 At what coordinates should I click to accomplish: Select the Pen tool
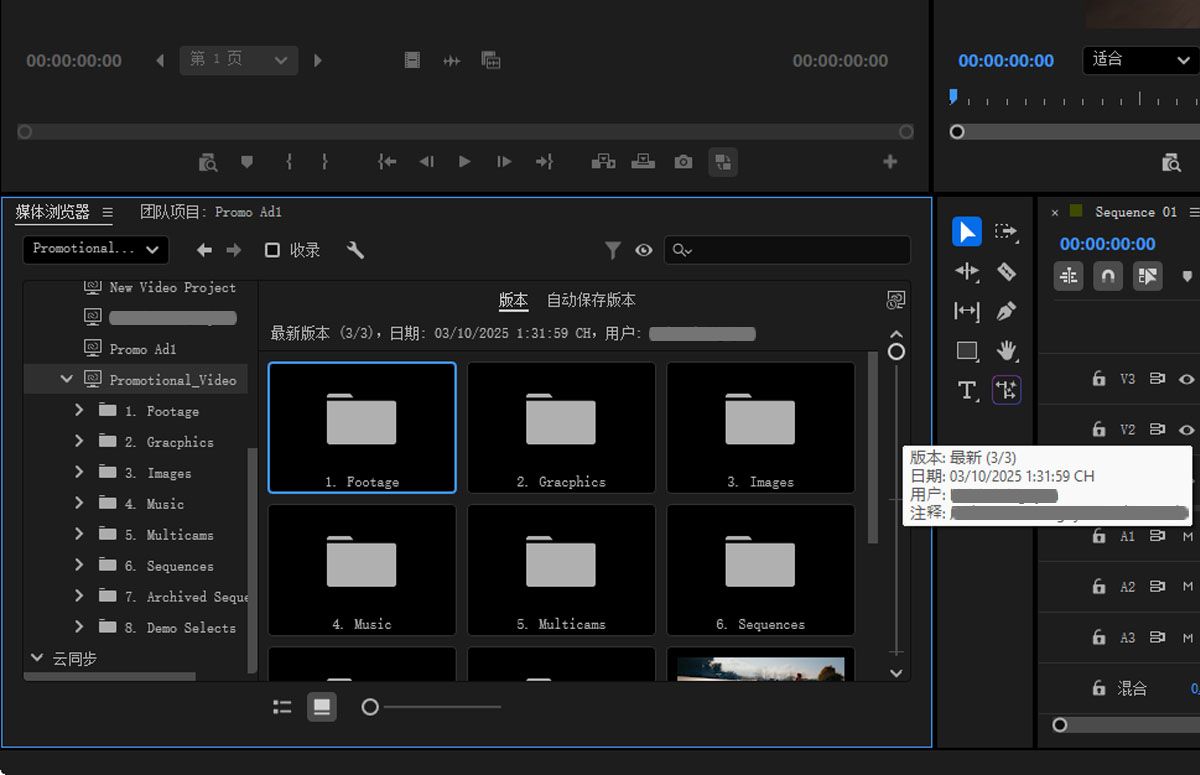tap(1006, 311)
